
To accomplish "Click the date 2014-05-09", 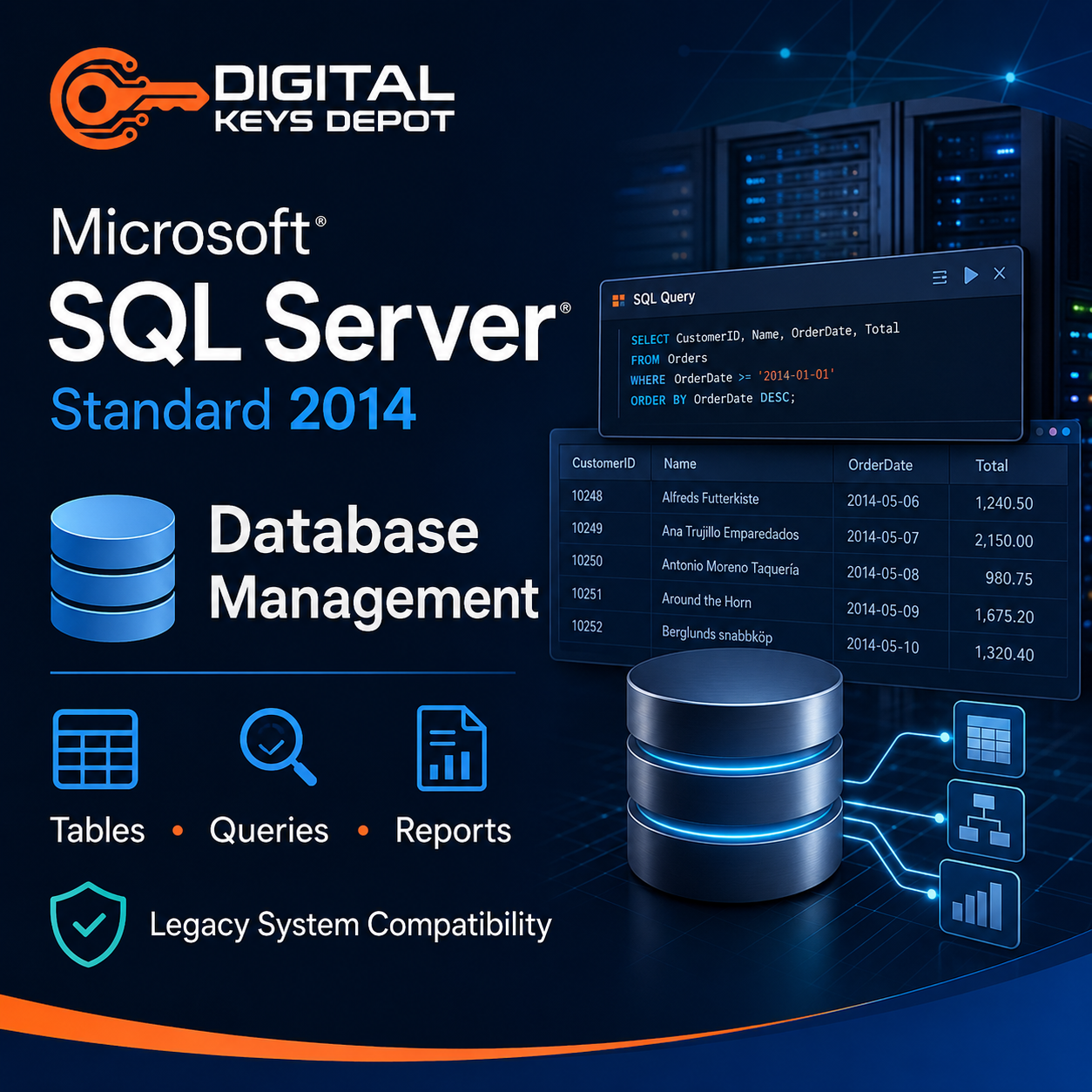I will point(883,610).
